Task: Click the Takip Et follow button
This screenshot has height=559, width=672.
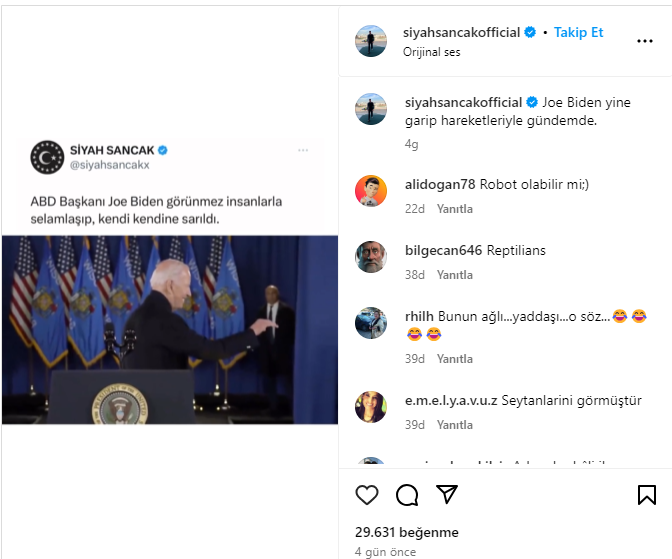Action: point(579,32)
